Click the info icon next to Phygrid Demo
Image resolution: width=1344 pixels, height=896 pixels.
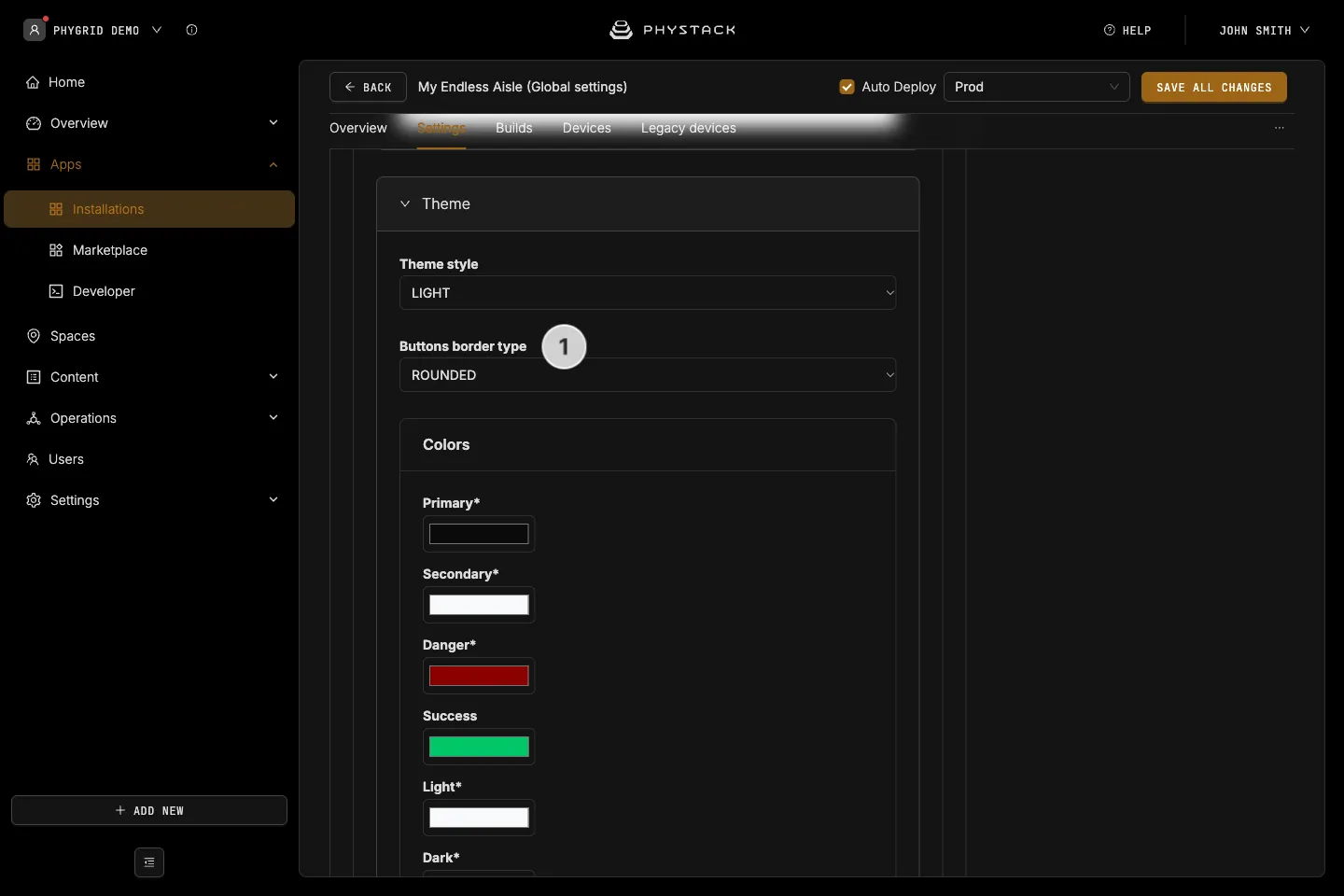point(191,30)
